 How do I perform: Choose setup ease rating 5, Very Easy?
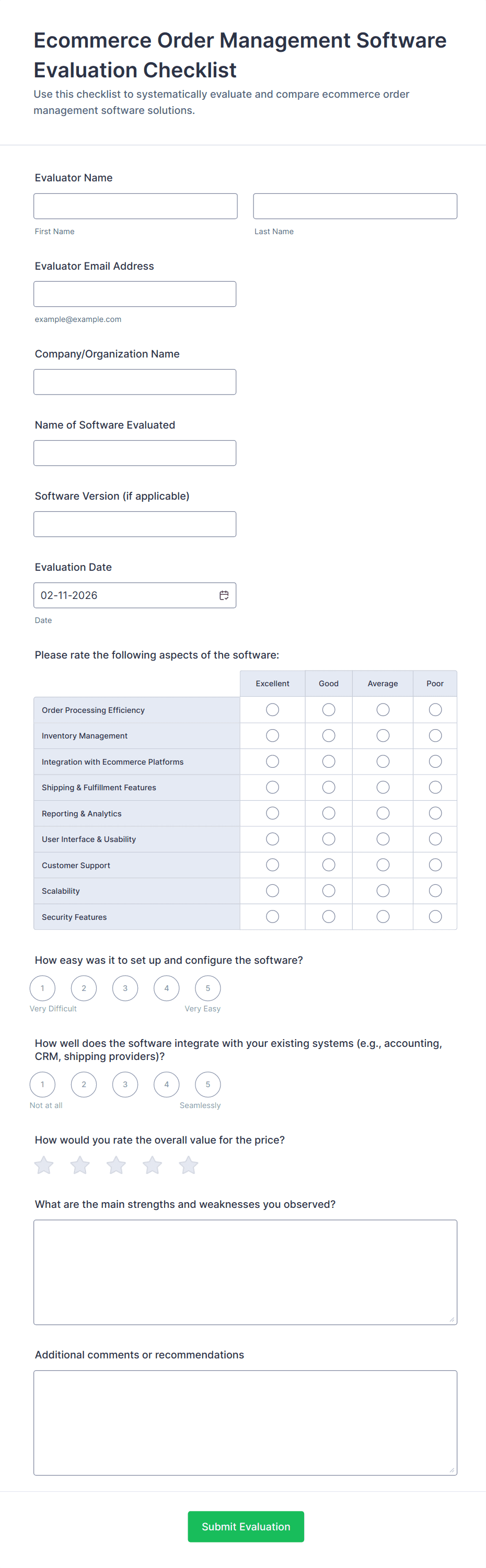point(208,988)
